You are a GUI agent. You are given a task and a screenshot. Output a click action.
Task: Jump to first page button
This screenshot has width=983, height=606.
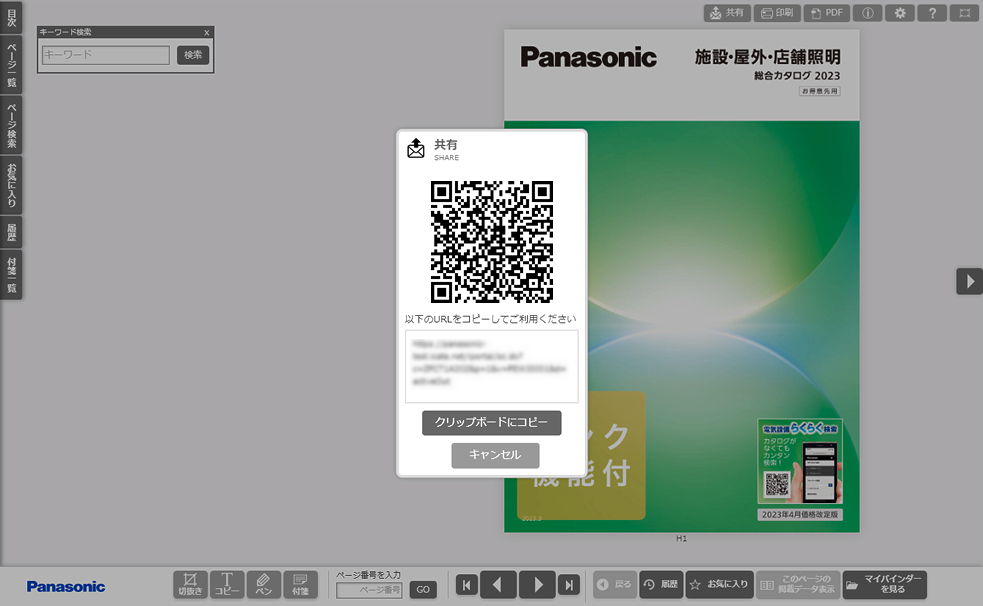pos(466,585)
